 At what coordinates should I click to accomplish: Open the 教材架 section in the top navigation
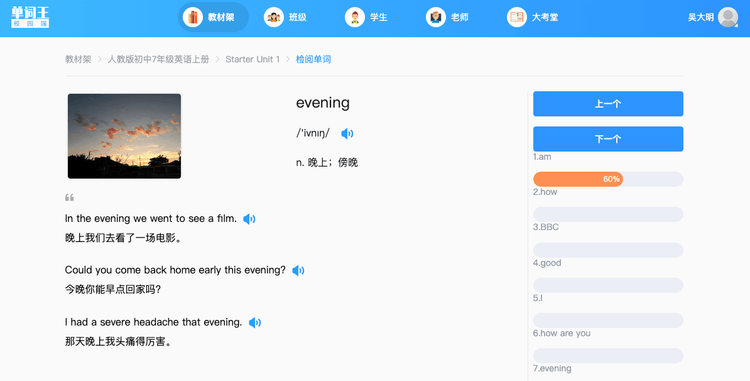pos(213,17)
